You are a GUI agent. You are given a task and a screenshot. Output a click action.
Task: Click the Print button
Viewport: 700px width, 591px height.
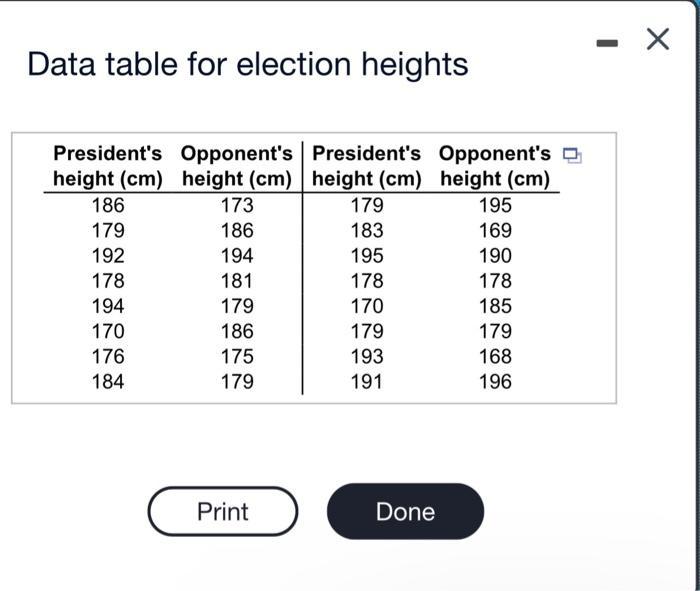point(223,511)
